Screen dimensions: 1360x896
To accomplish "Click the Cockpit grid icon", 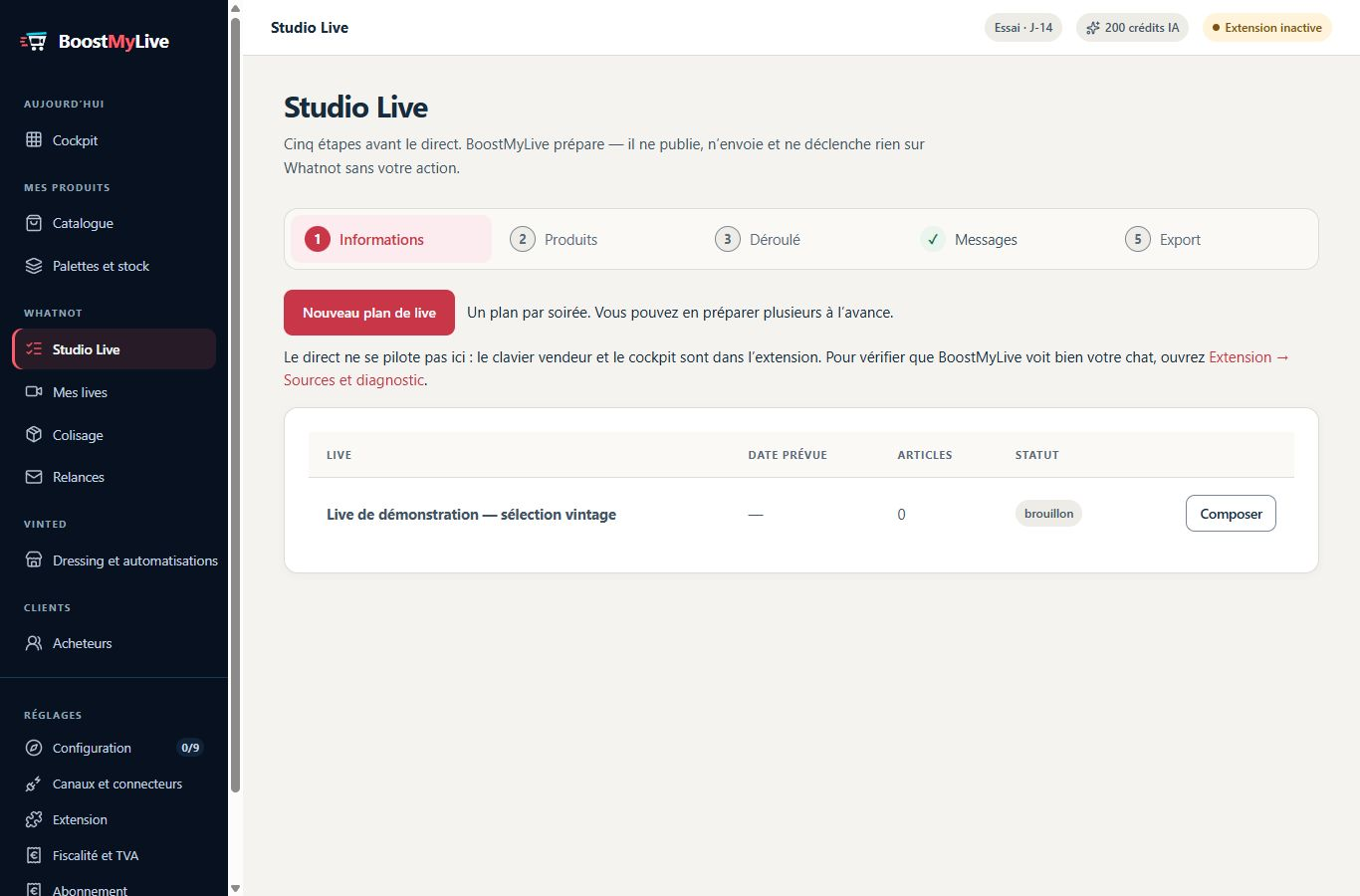I will coord(34,140).
